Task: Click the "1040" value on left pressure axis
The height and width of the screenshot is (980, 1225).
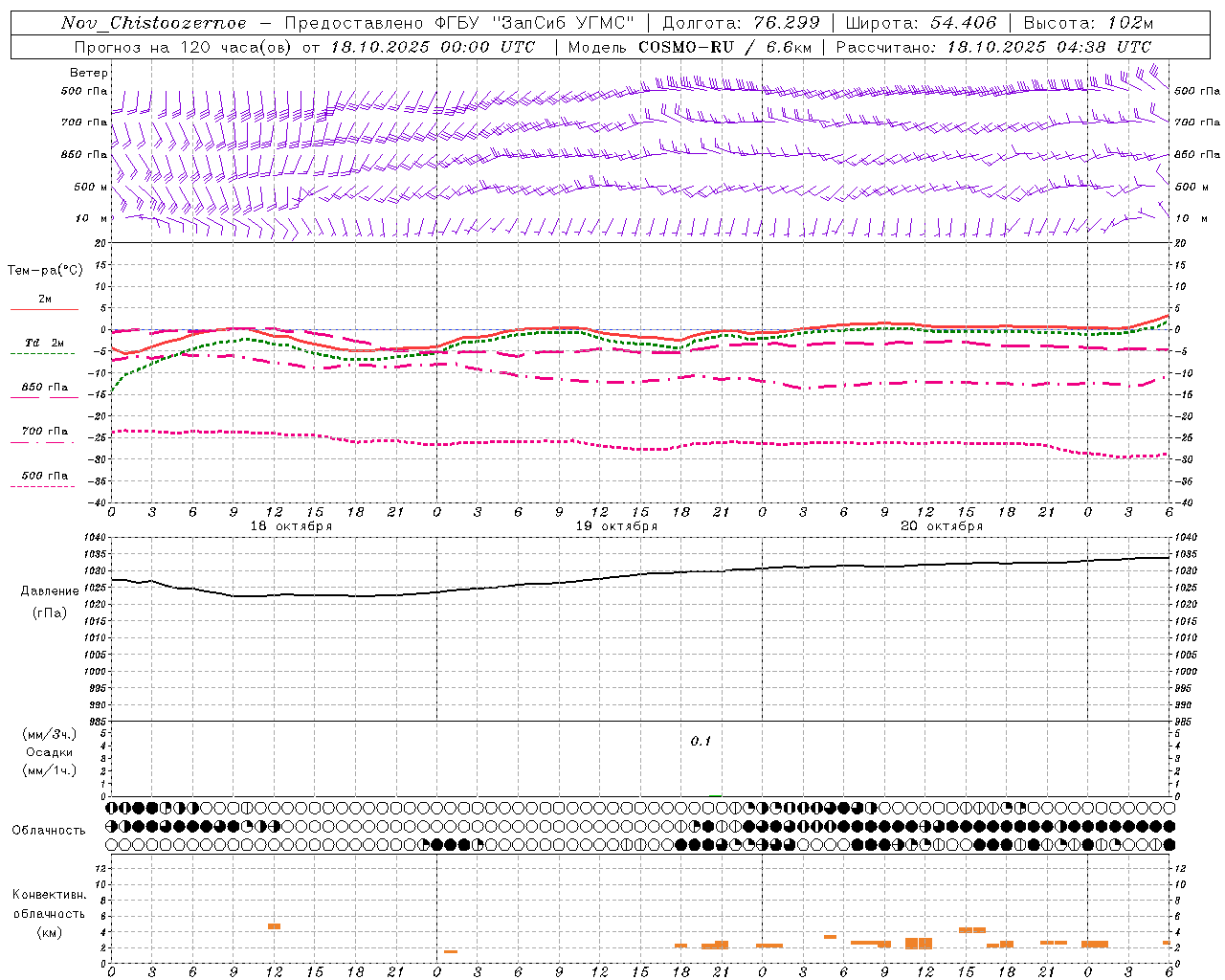Action: [x=97, y=538]
